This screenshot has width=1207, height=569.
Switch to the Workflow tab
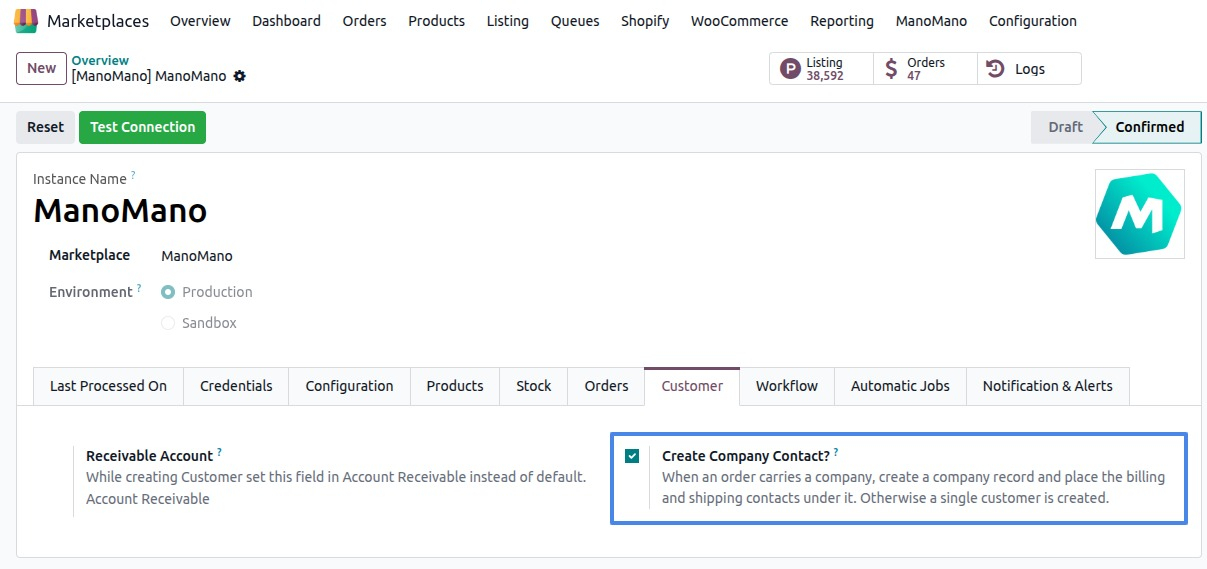pyautogui.click(x=787, y=386)
